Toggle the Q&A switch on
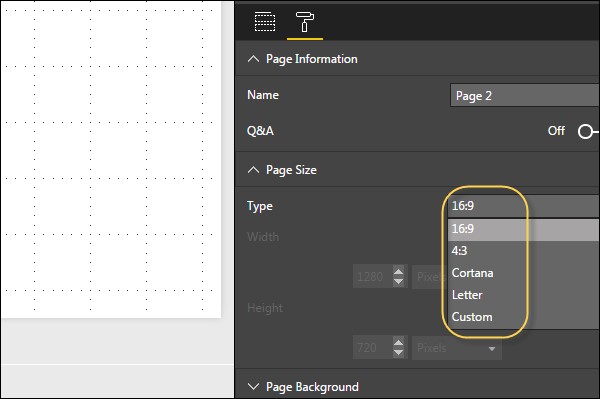The width and height of the screenshot is (600, 399). click(588, 132)
